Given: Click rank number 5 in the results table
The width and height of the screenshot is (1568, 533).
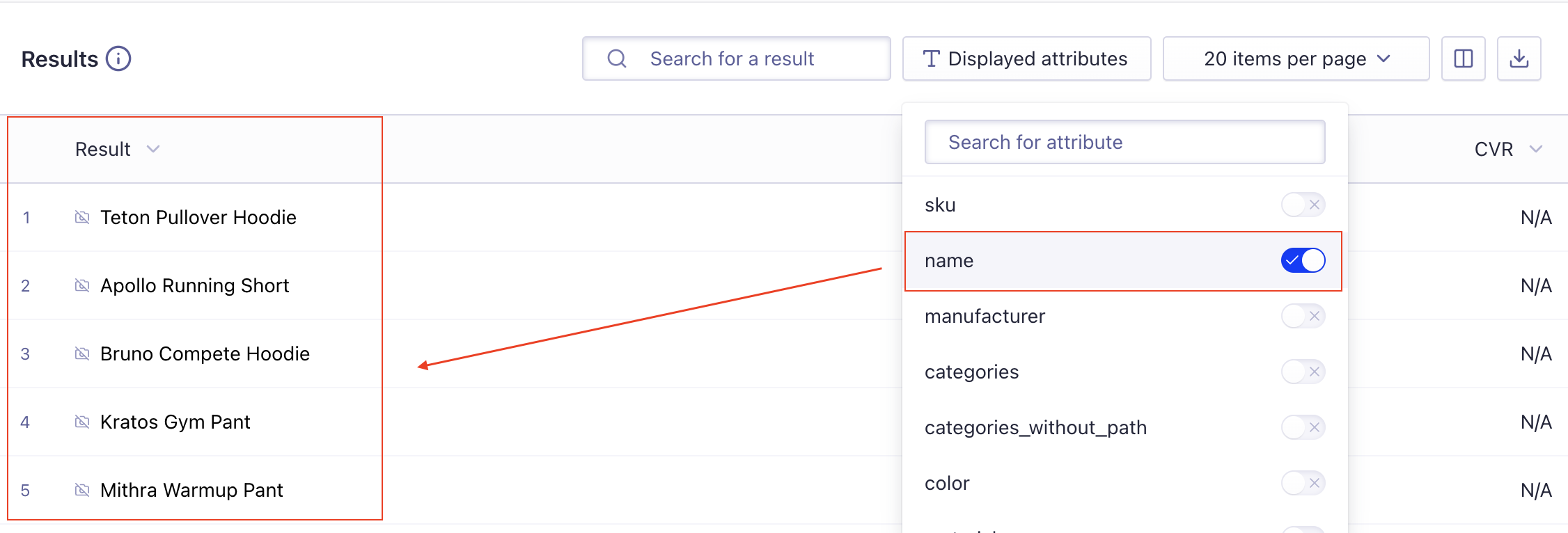Looking at the screenshot, I should tap(26, 491).
